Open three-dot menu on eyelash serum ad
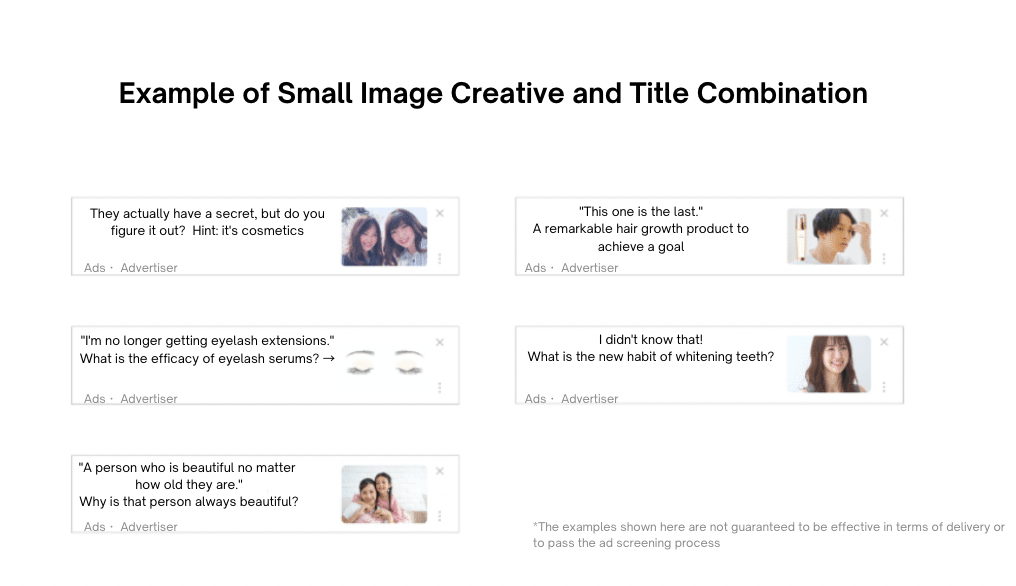The image size is (1016, 586). pos(440,388)
